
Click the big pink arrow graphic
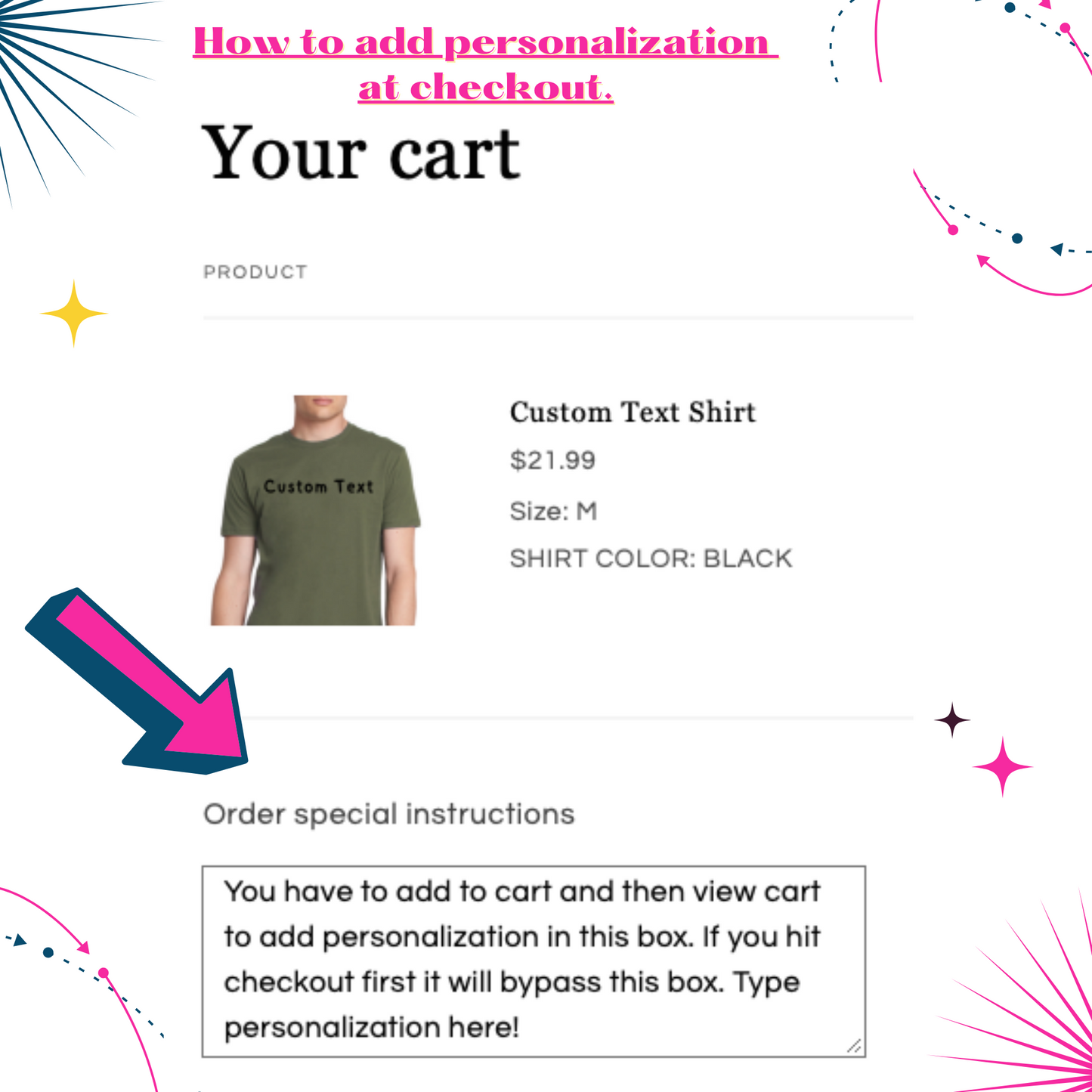click(x=144, y=684)
